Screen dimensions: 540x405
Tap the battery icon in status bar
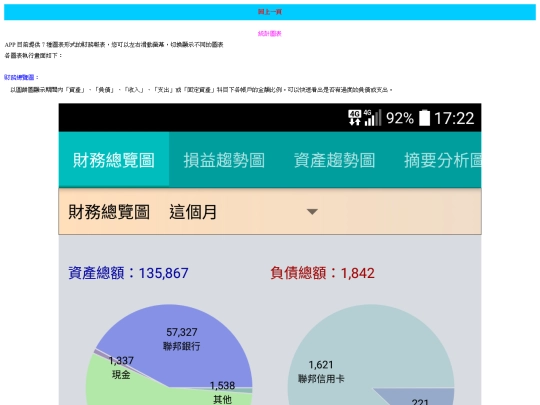click(424, 117)
